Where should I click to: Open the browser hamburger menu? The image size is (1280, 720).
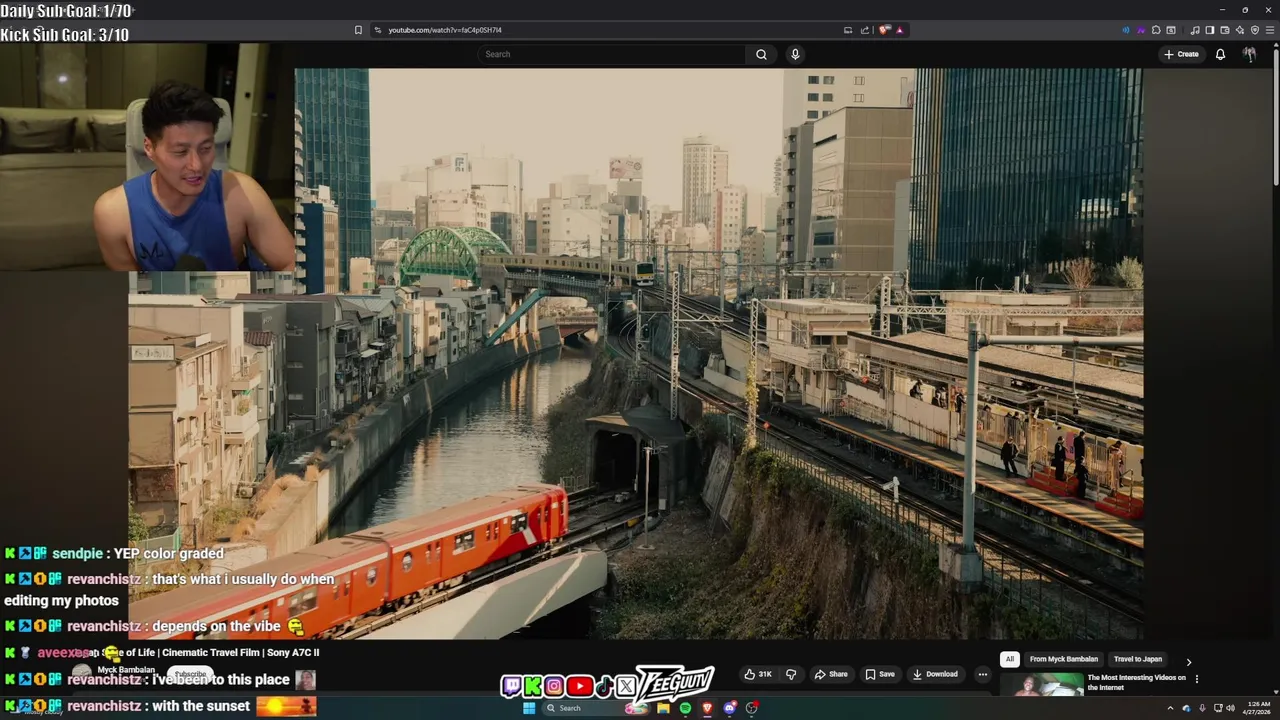point(1270,30)
